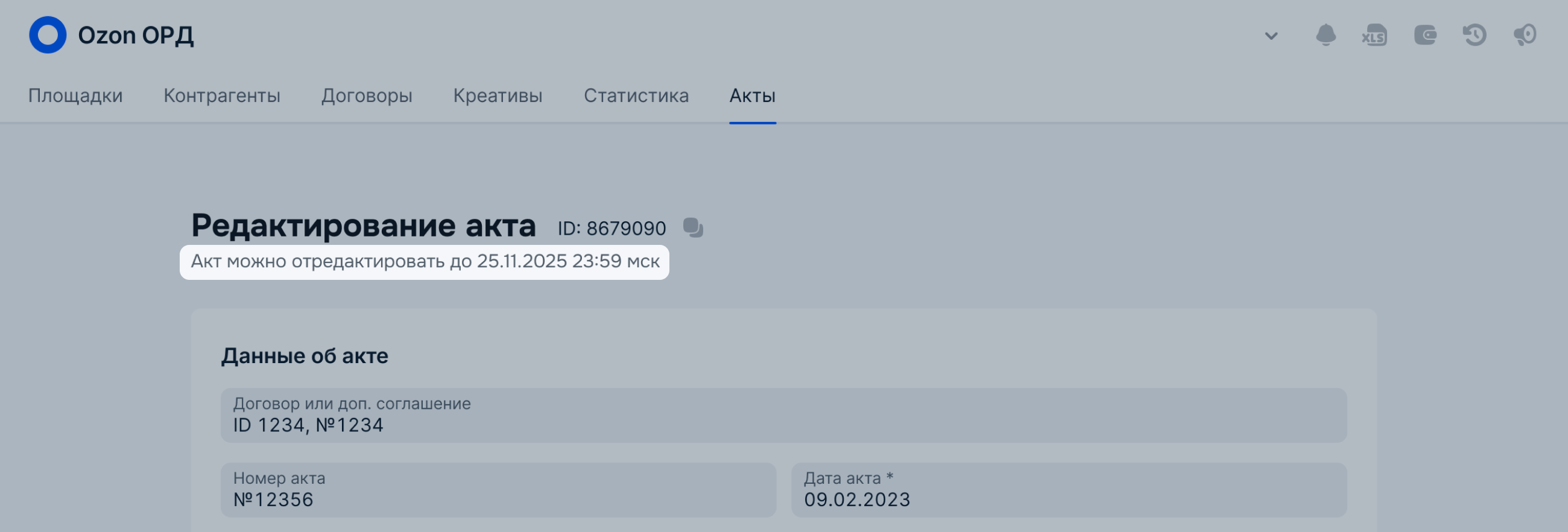Click the act editing deadline notice
Viewport: 1568px width, 532px height.
point(424,262)
